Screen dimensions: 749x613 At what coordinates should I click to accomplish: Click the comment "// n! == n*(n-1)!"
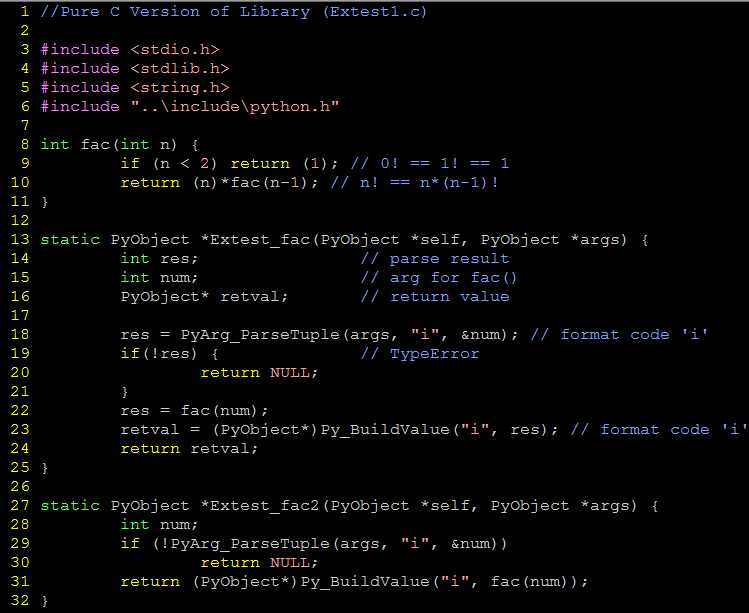[415, 183]
